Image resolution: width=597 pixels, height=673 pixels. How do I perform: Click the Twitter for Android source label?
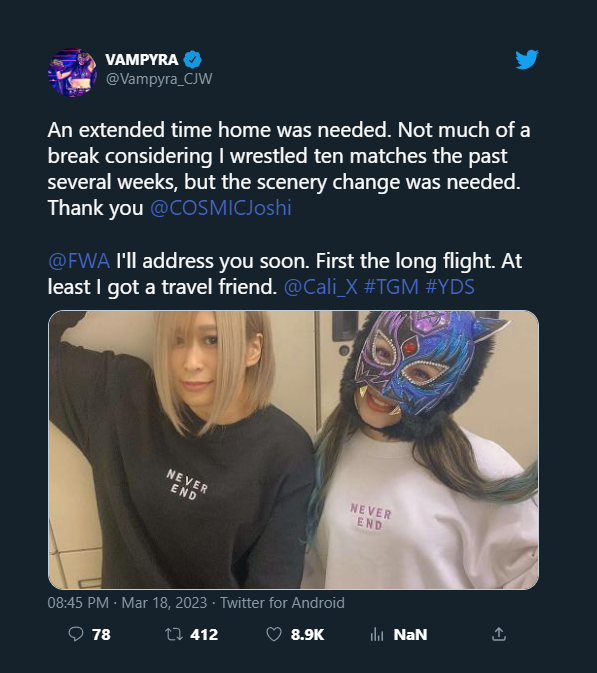pyautogui.click(x=282, y=603)
